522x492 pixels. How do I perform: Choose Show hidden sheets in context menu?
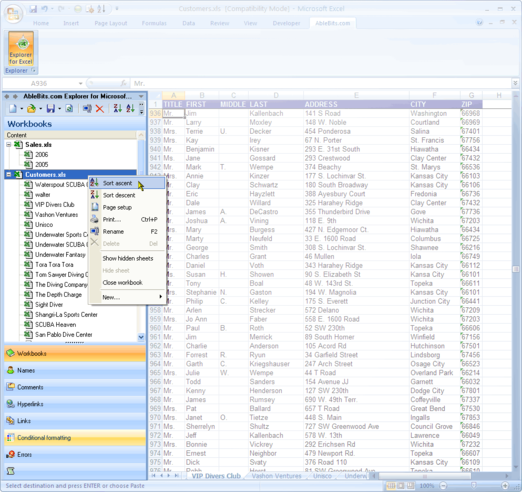(127, 258)
